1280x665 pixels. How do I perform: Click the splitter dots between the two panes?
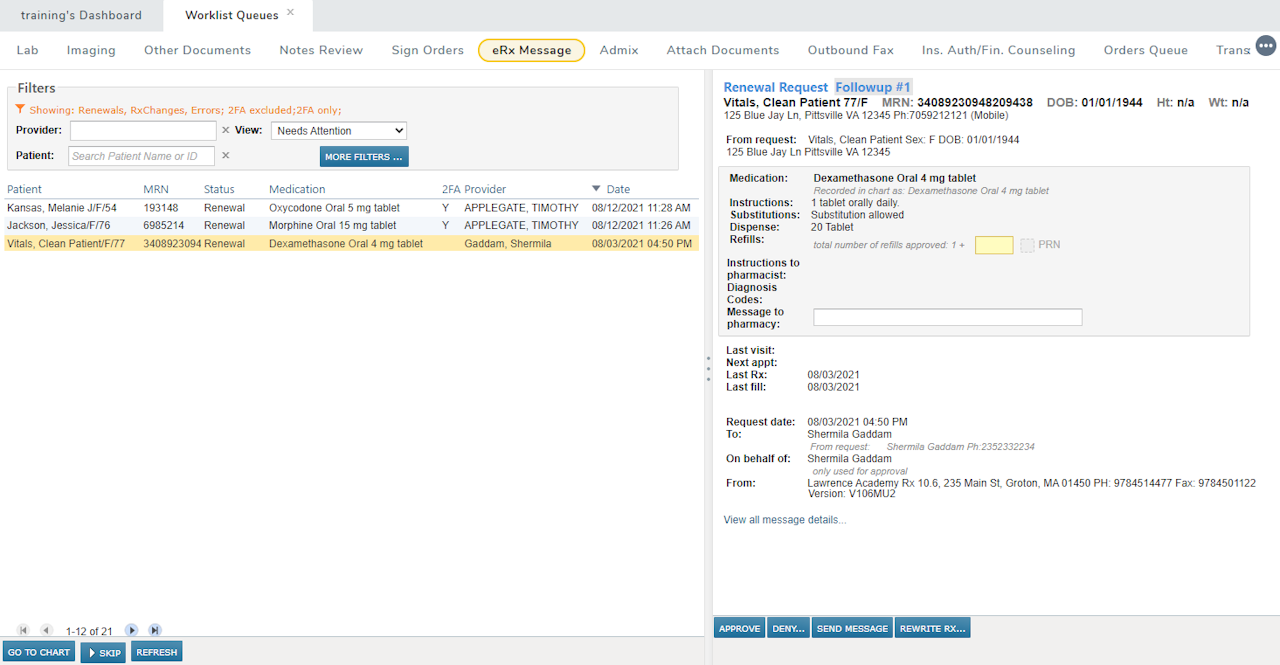tap(708, 370)
